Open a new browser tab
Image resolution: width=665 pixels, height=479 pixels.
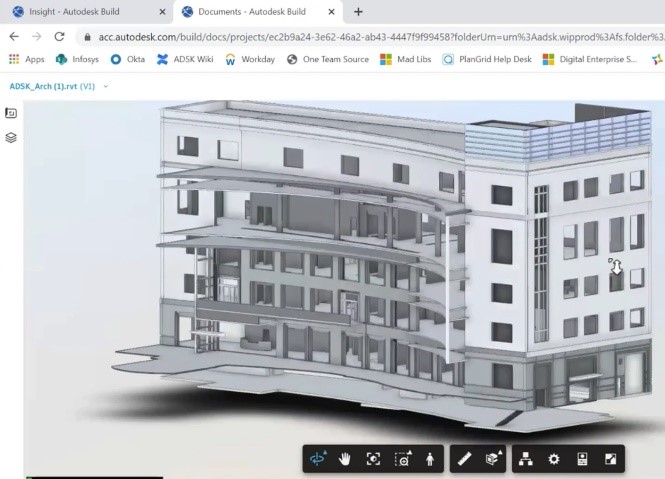tap(358, 12)
